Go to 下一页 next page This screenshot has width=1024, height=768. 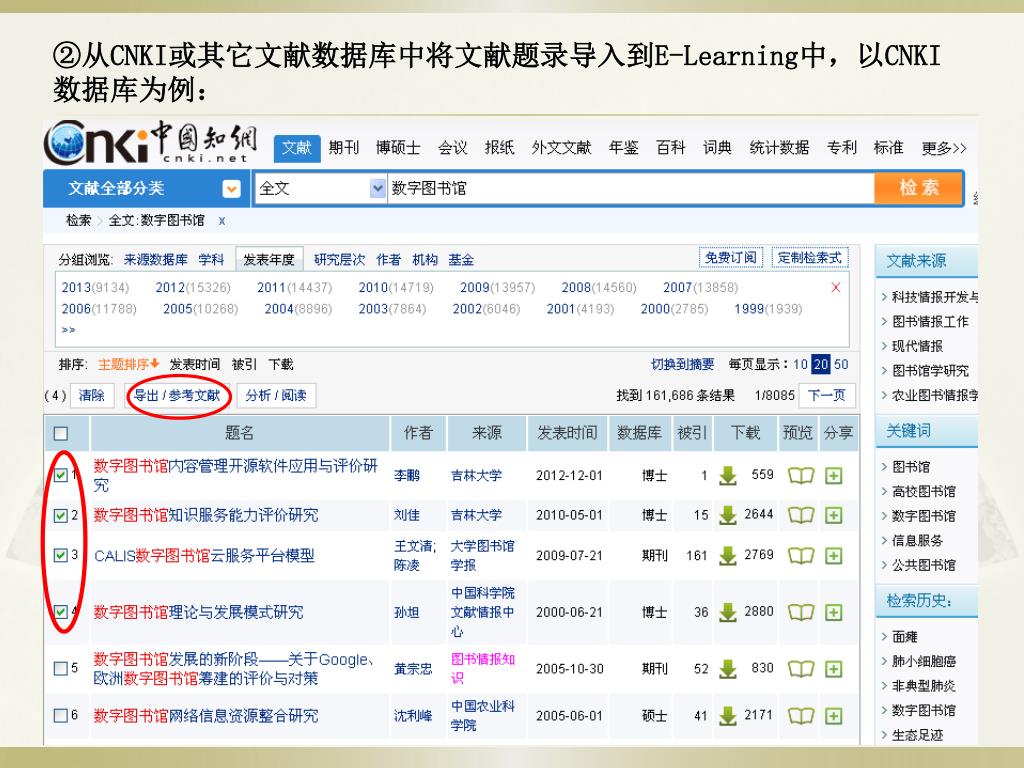point(827,395)
